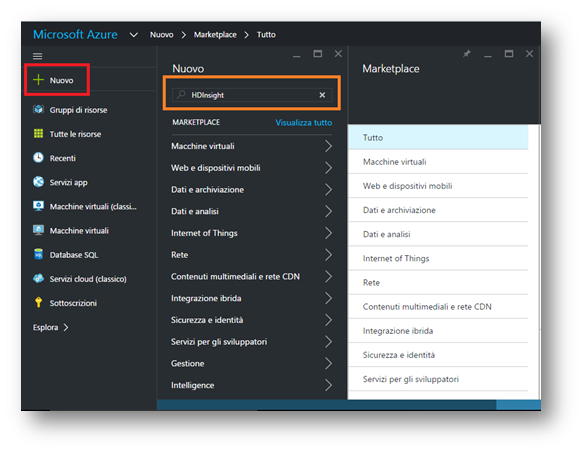Open the Recenti clock icon
This screenshot has height=453, width=583.
[38, 158]
